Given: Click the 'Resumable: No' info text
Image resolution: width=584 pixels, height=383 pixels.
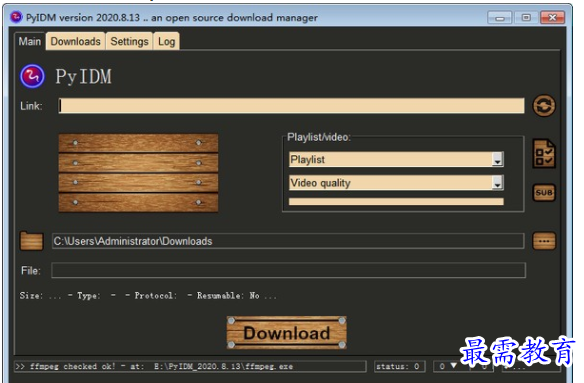Looking at the screenshot, I should coord(228,295).
